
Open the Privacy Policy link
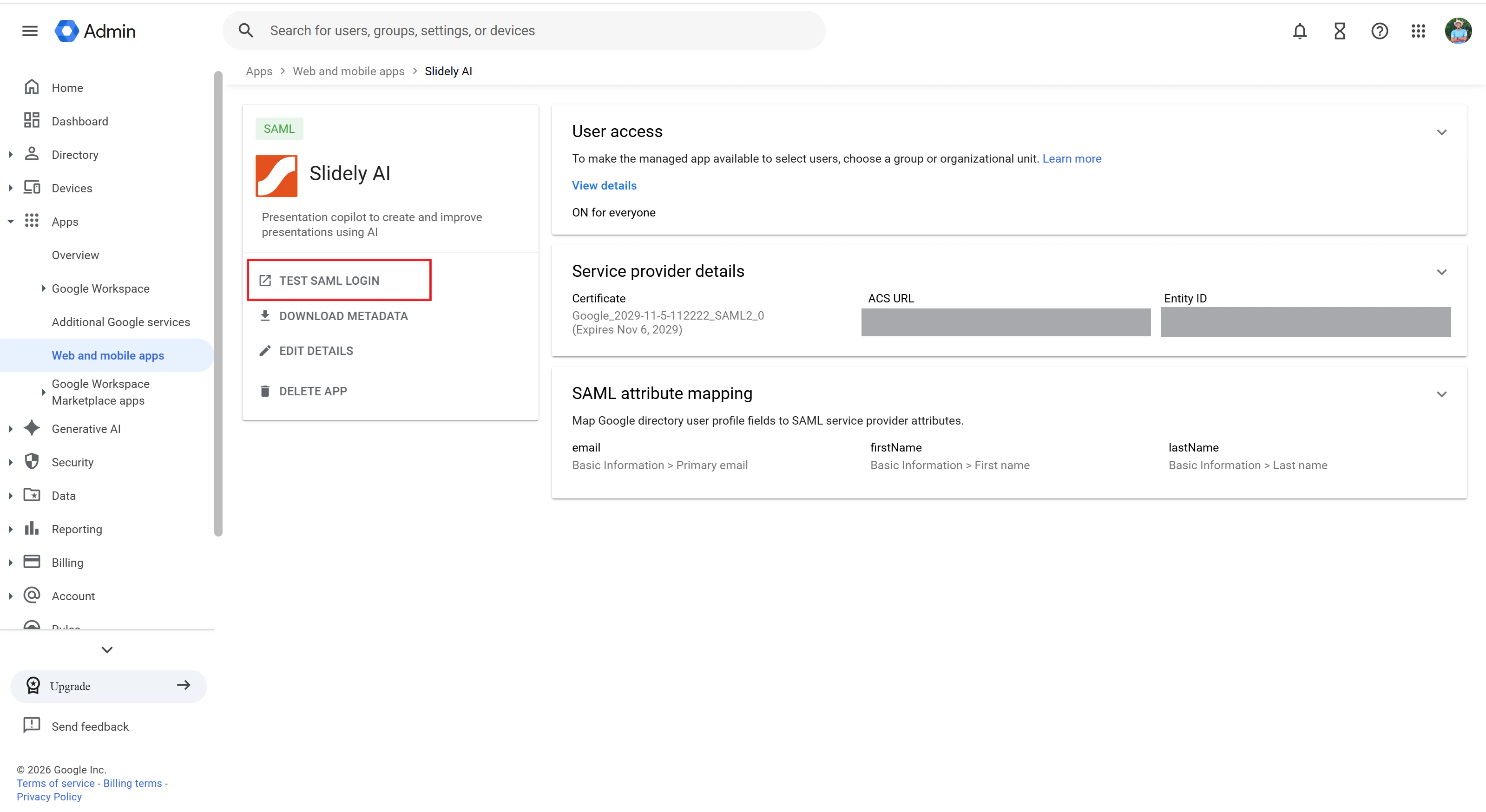(49, 796)
